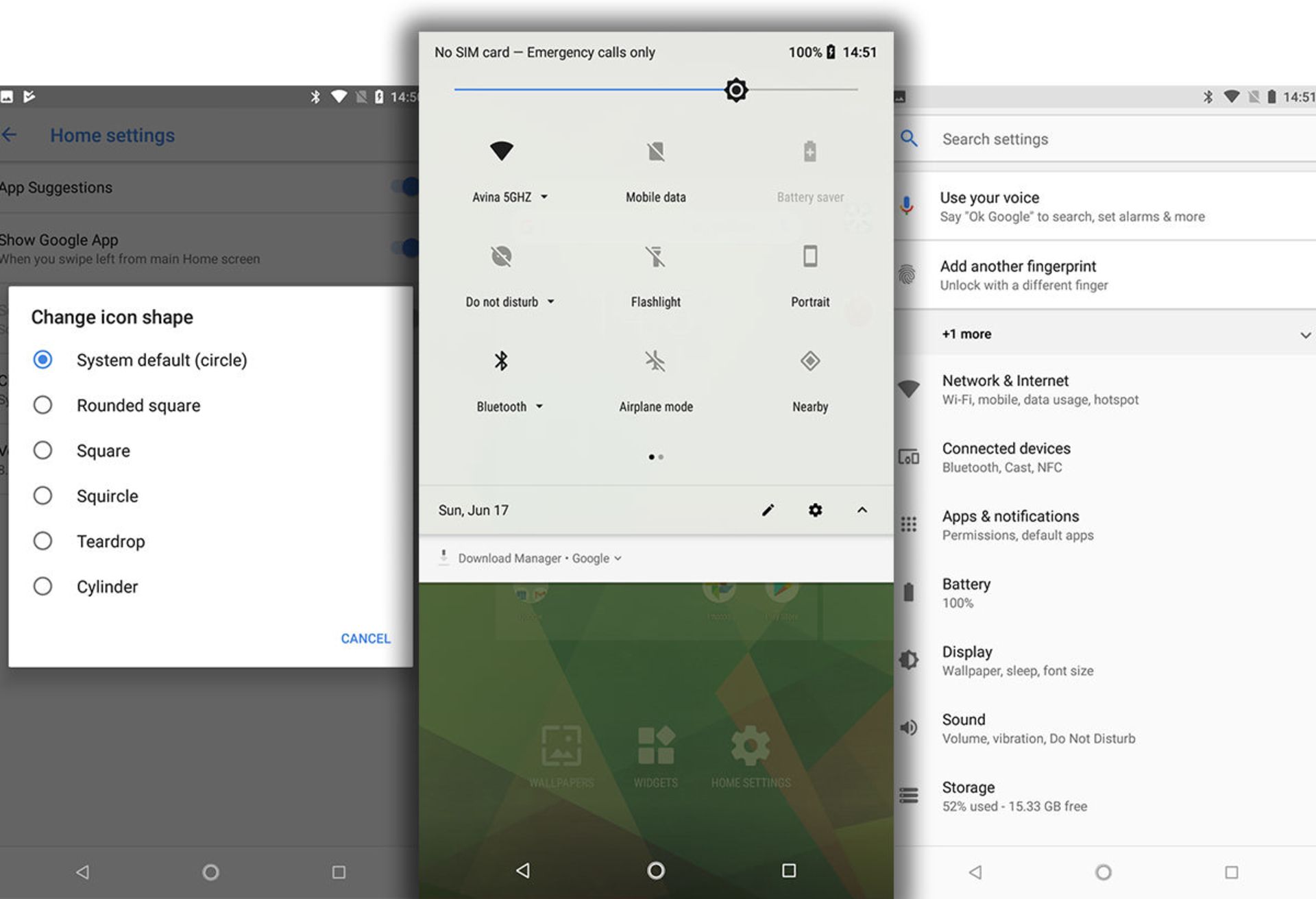Image resolution: width=1316 pixels, height=899 pixels.
Task: Expand the Wi-Fi Avina 5GHZ dropdown arrow
Action: [x=544, y=197]
